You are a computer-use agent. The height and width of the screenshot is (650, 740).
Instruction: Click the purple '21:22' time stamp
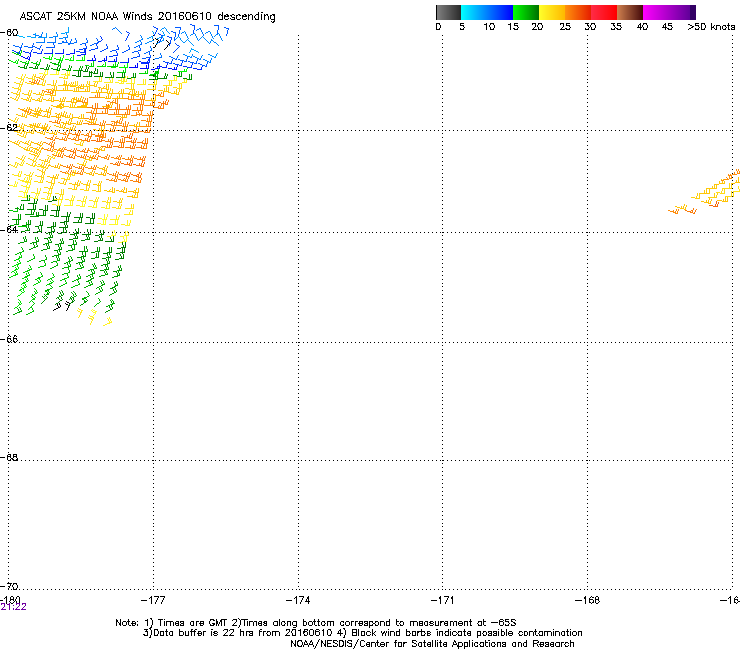[13, 607]
